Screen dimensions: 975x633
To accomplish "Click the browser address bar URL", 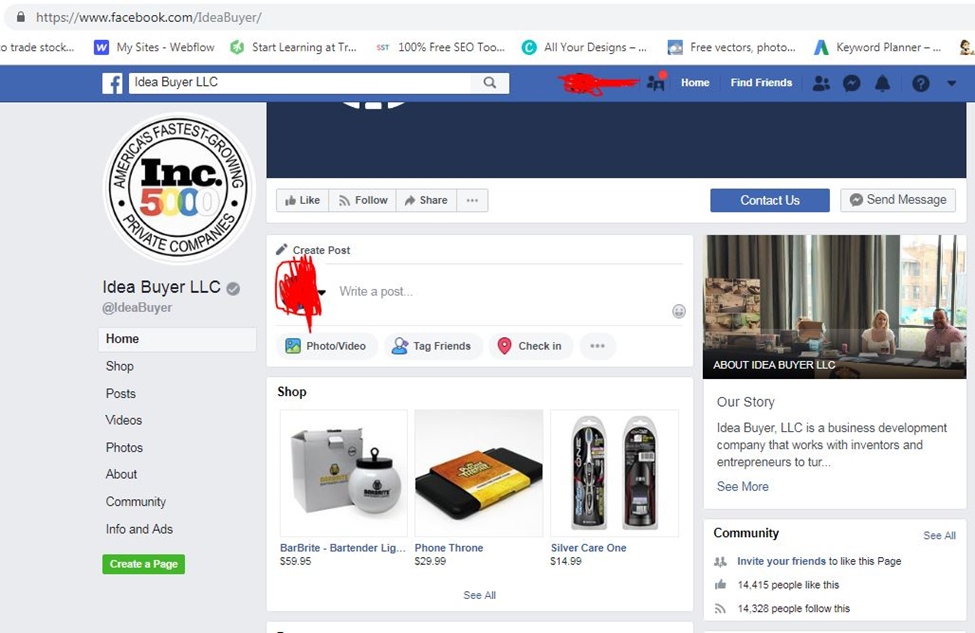I will coord(149,17).
